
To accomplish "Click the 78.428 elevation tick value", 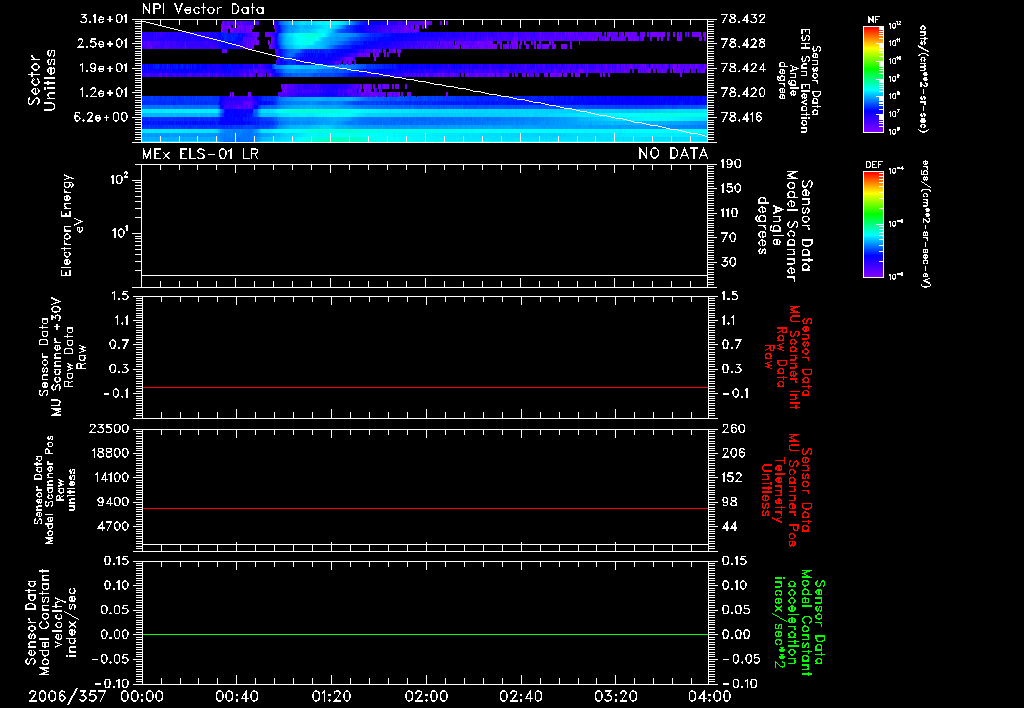I will coord(743,43).
